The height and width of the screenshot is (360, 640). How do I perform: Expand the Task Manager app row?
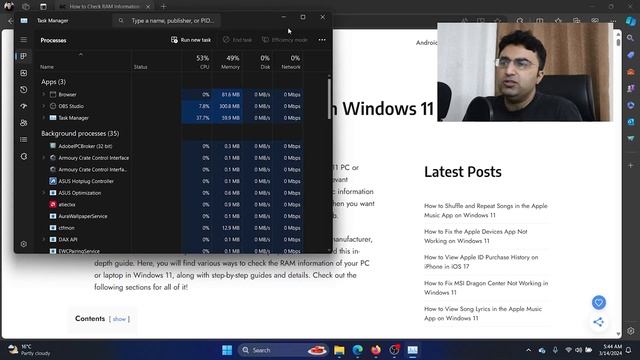[x=44, y=118]
